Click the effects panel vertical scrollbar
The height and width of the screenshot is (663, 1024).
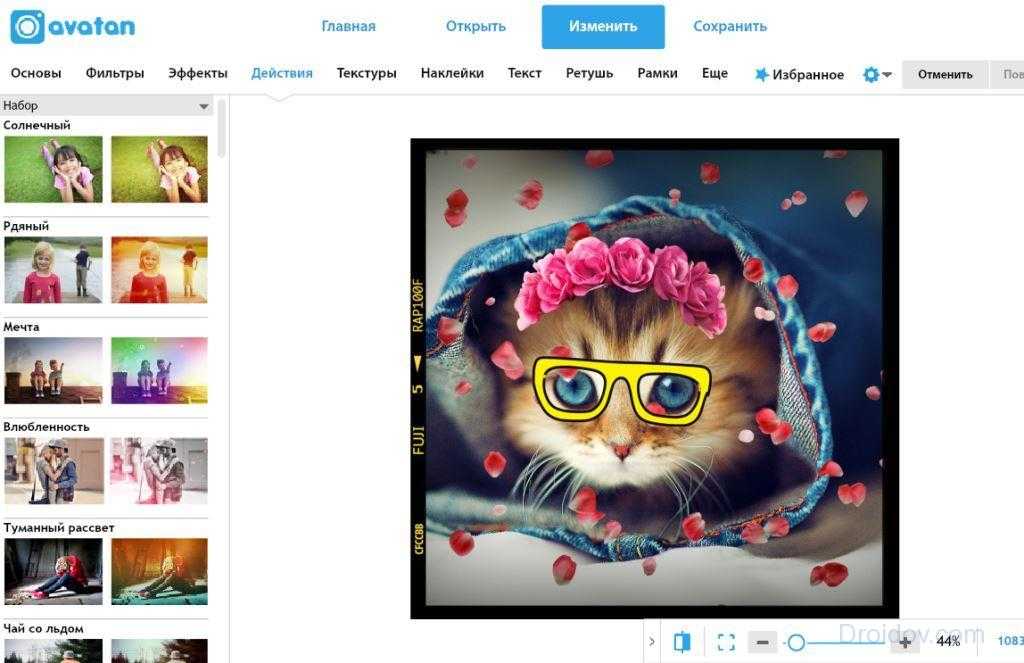coord(221,130)
